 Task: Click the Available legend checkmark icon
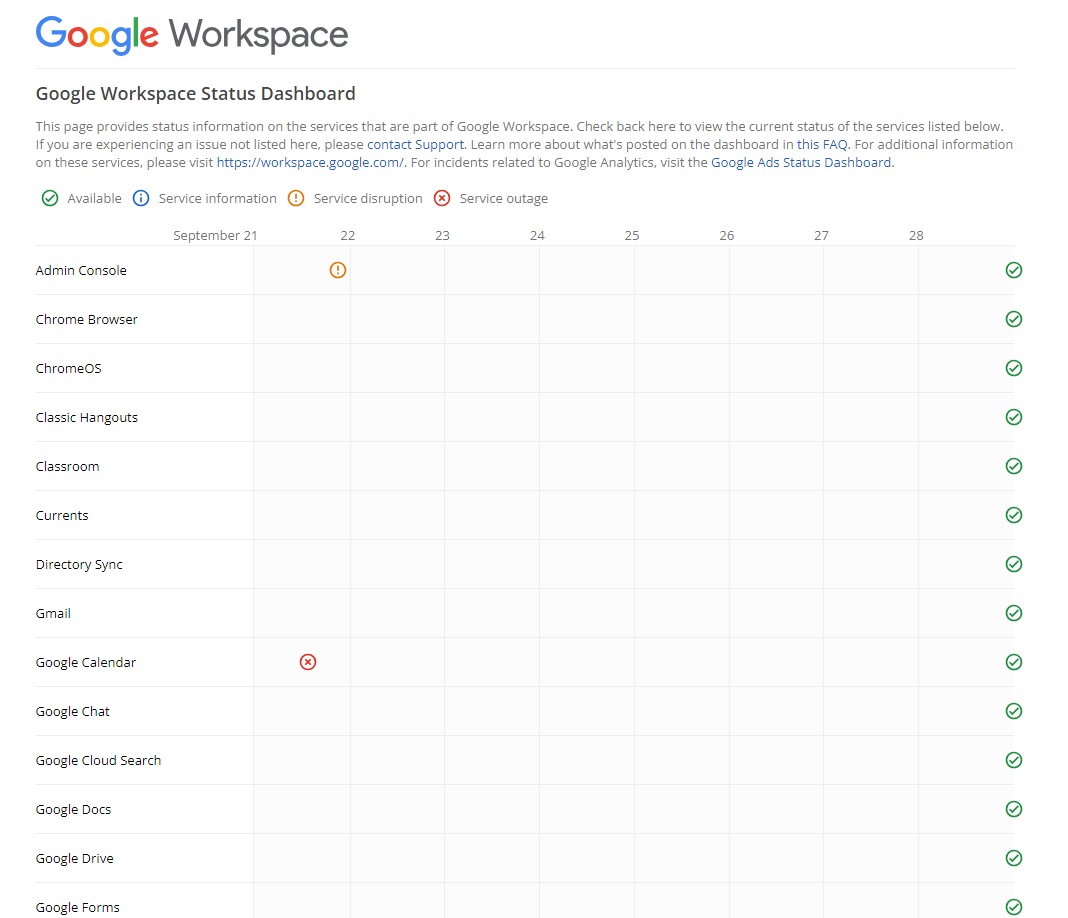(50, 198)
